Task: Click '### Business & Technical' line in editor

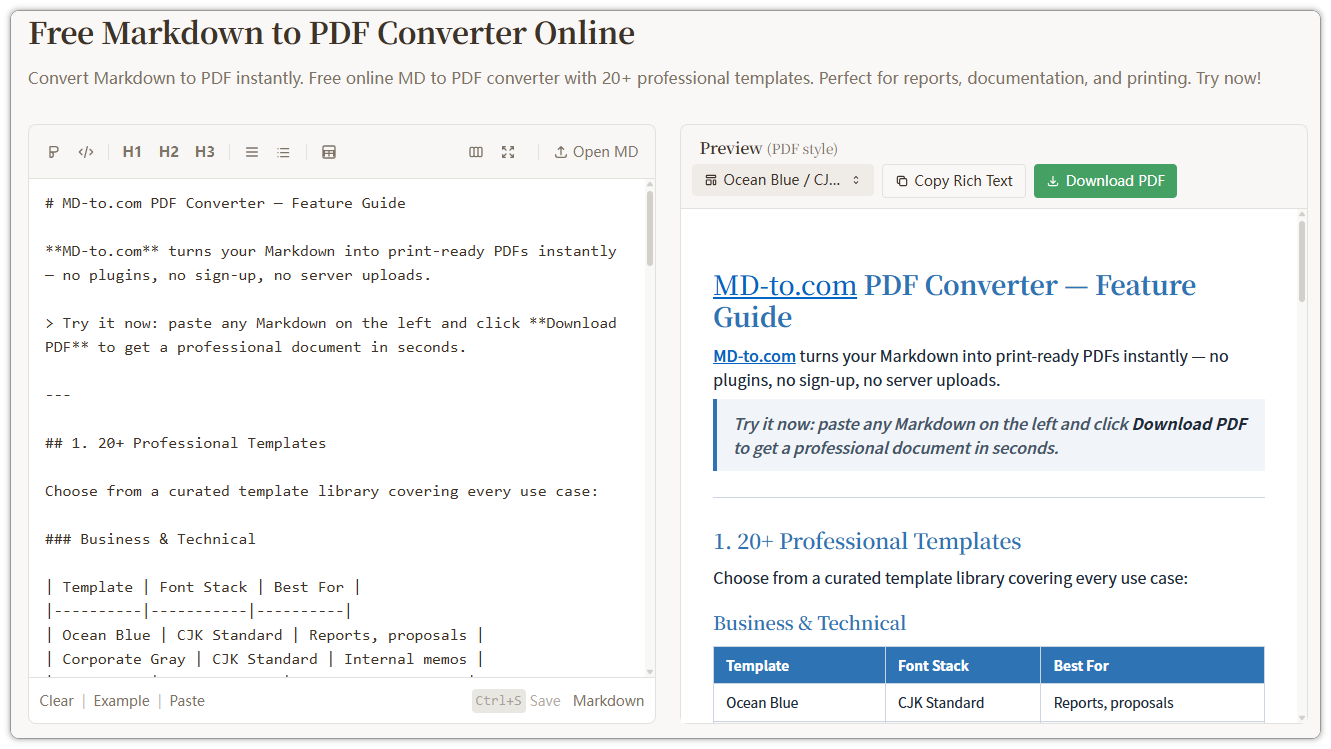Action: click(150, 539)
